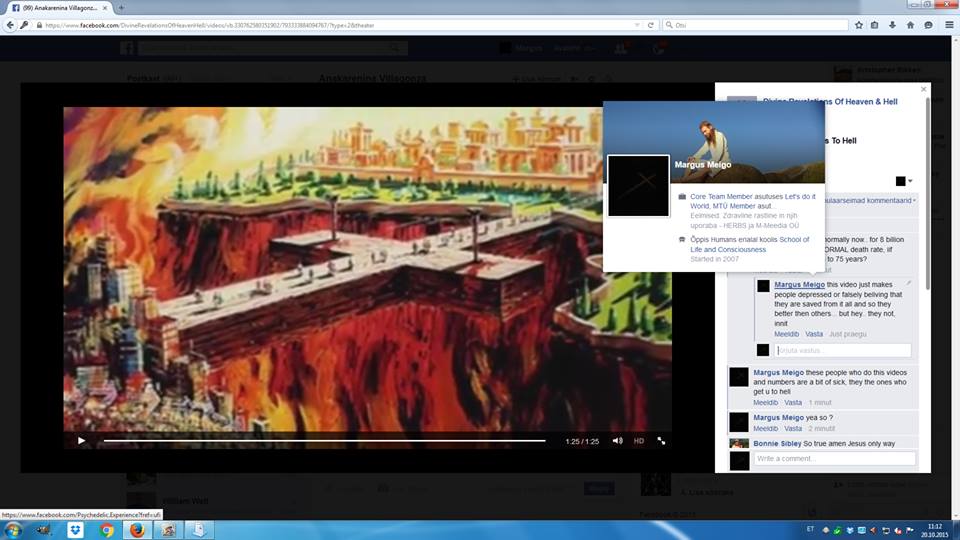The image size is (960, 540).
Task: Click the ET language indicator
Action: 810,530
